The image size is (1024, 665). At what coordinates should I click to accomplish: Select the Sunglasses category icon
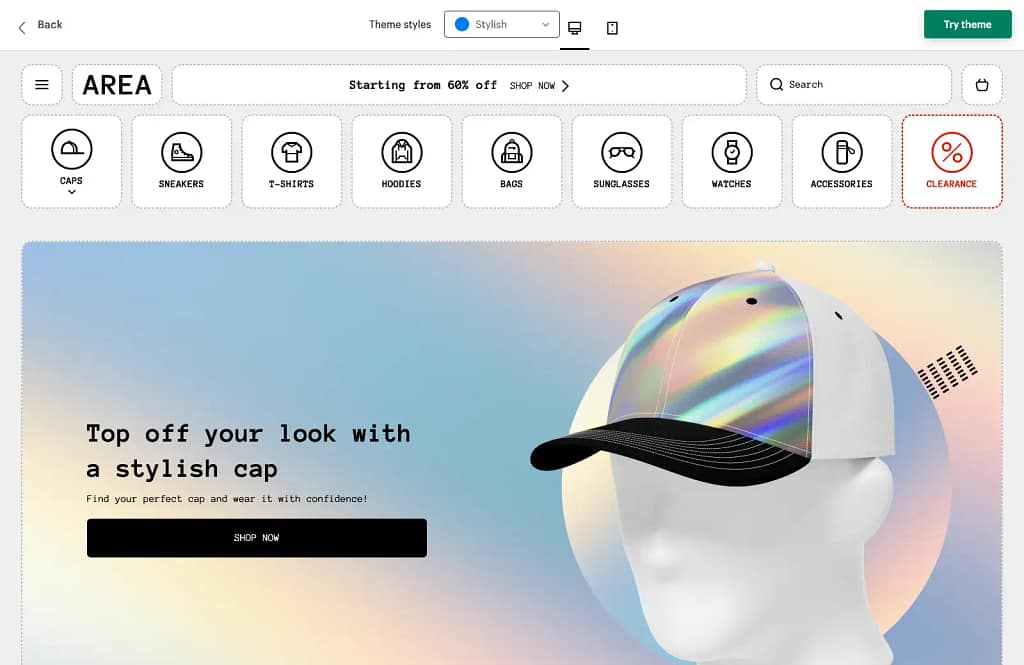click(621, 153)
